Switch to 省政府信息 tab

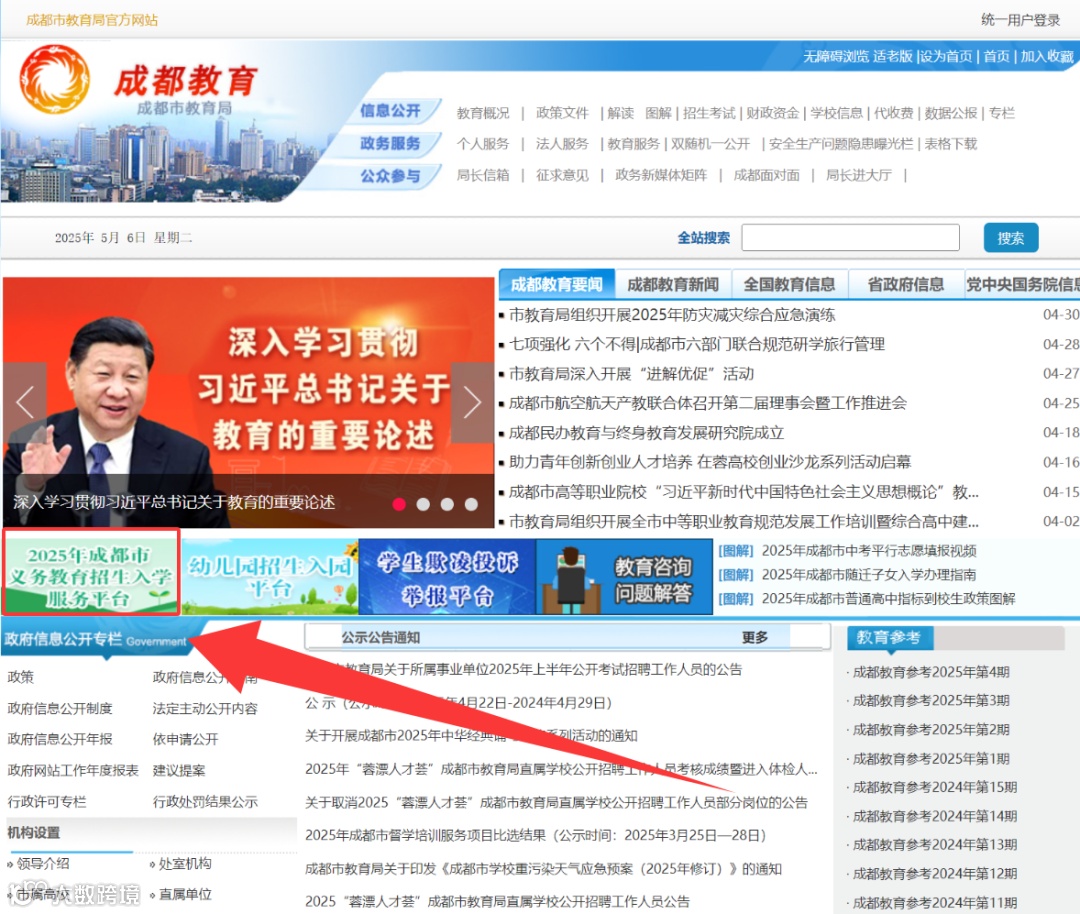pos(906,284)
